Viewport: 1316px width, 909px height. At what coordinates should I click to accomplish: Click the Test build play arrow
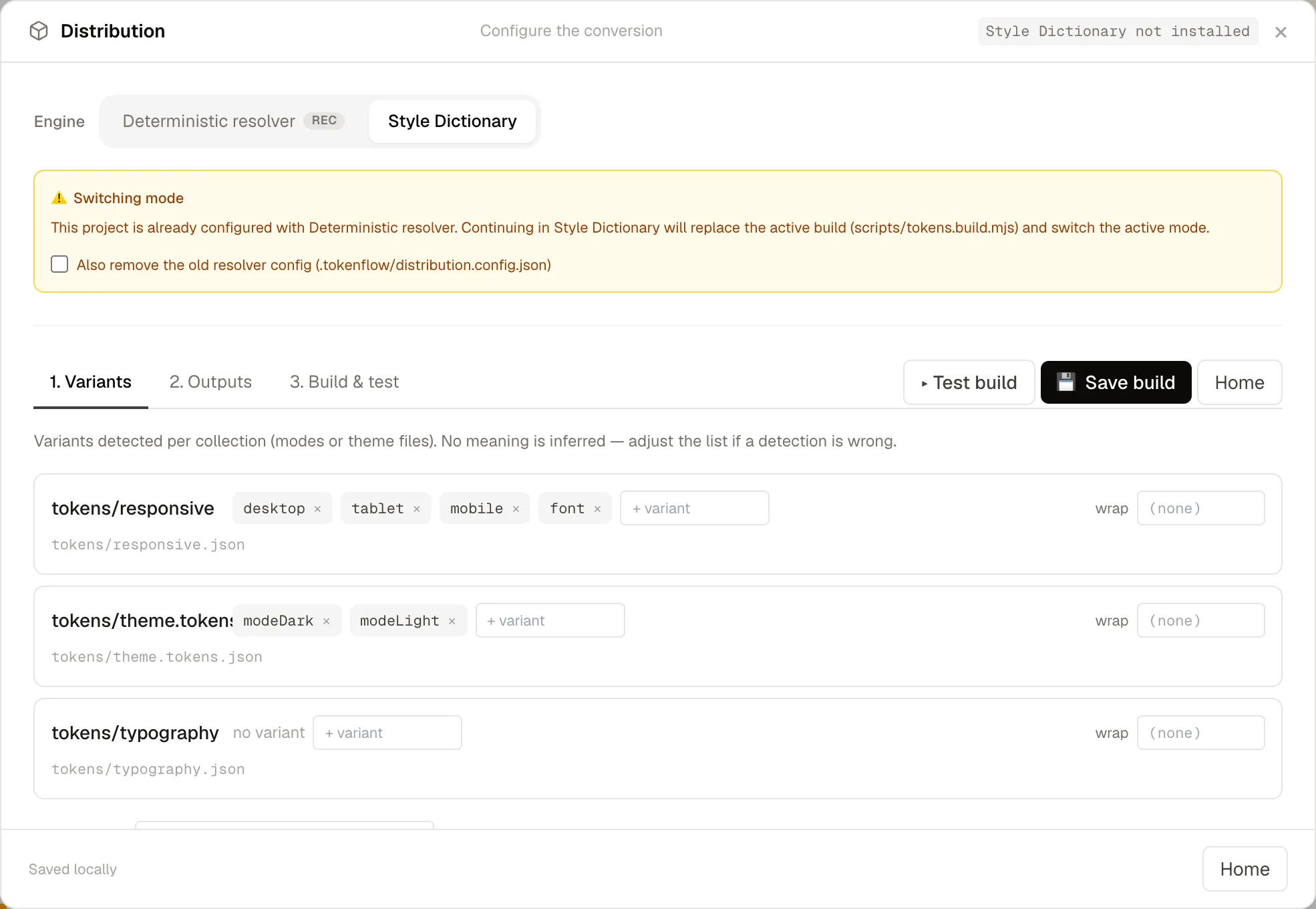tap(924, 384)
